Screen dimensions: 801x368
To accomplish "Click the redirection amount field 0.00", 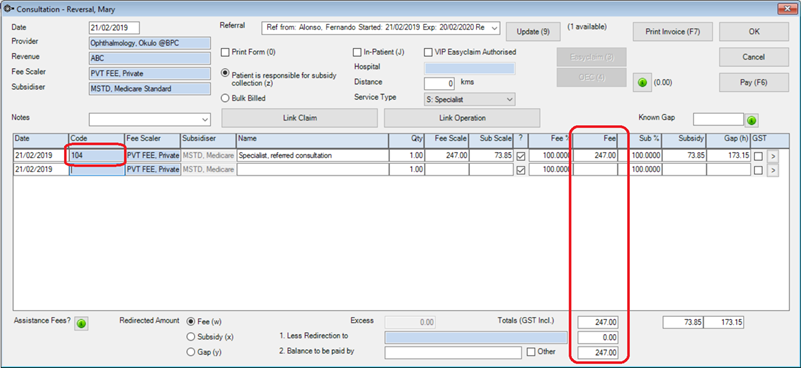I will (598, 337).
